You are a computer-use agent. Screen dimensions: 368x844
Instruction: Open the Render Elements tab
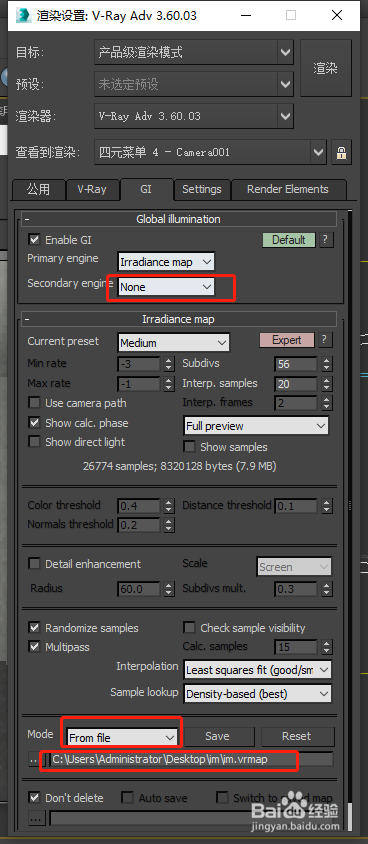point(288,189)
